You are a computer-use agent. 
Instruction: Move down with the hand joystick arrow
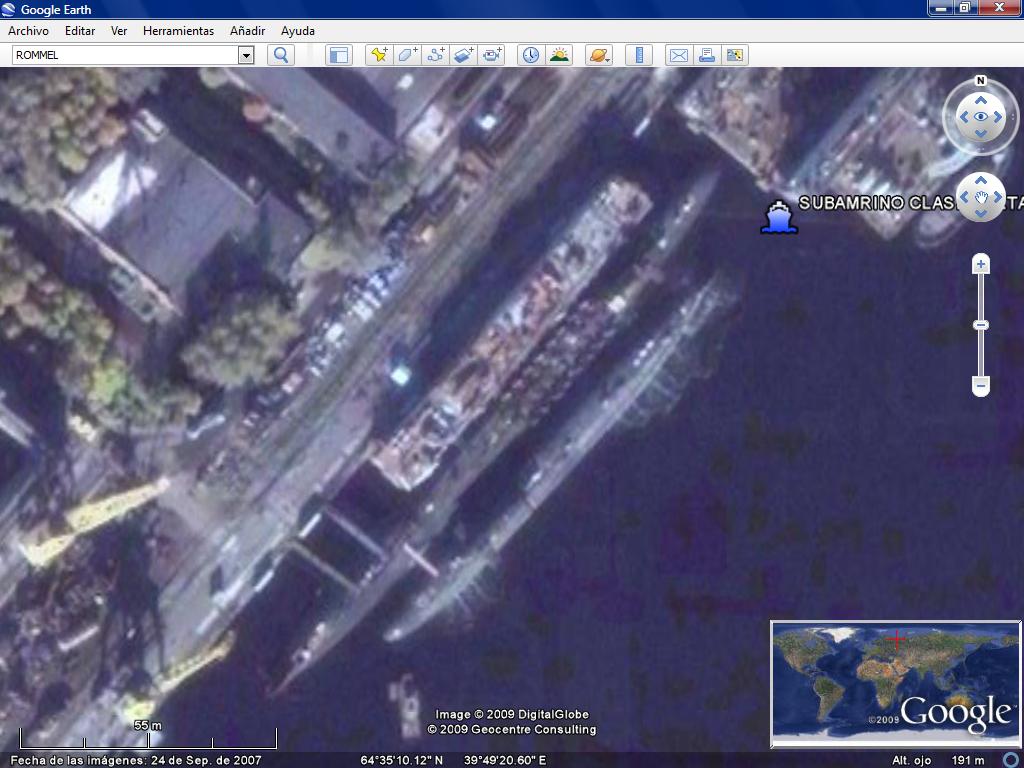click(x=980, y=214)
